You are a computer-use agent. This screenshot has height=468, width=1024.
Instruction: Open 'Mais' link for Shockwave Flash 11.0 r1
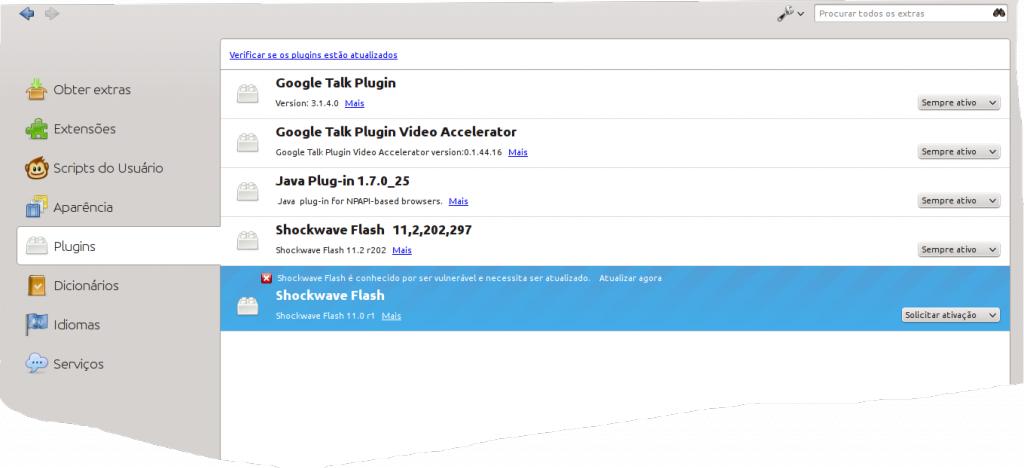point(391,315)
